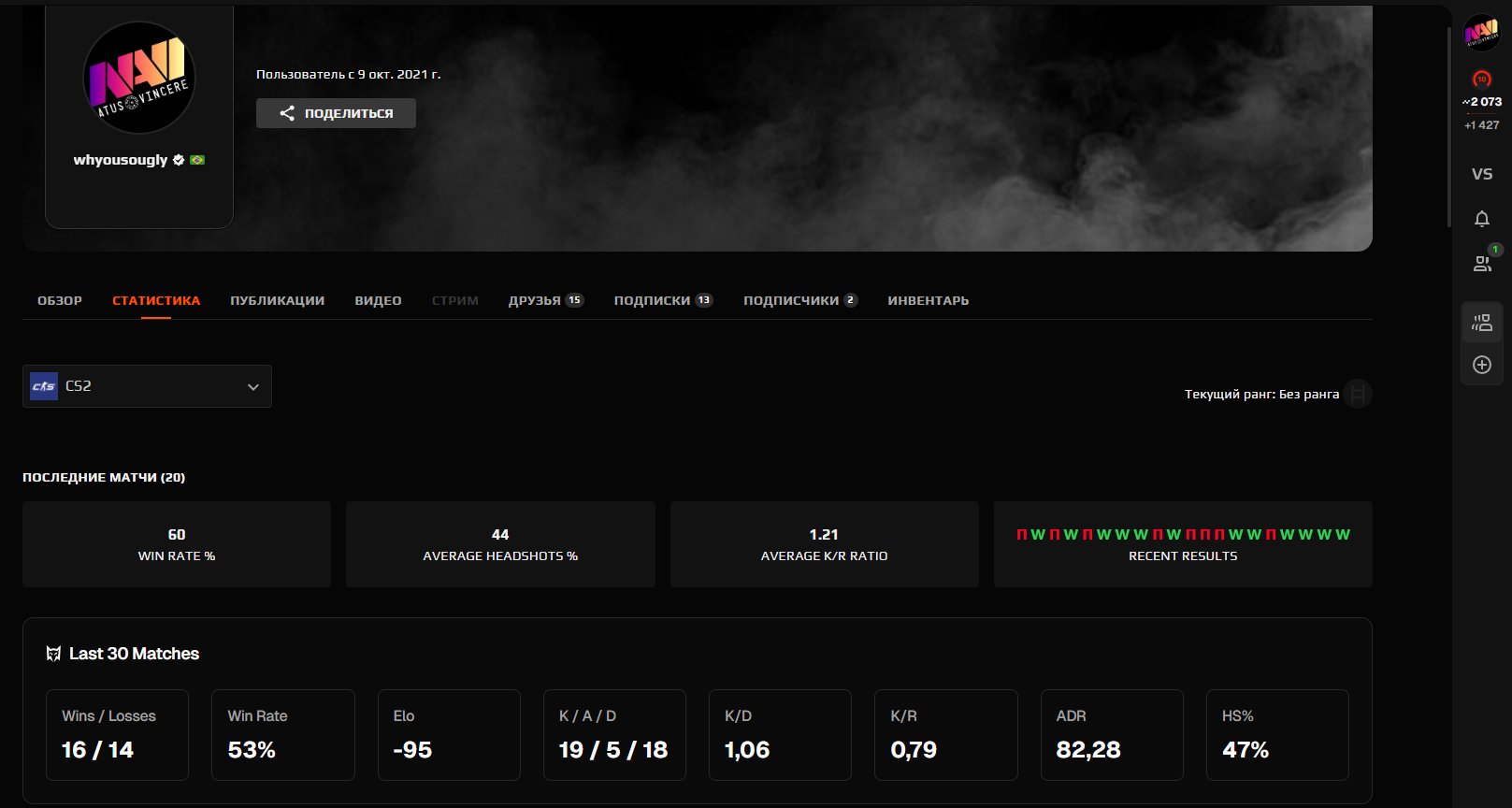Click the +1 427 Elo change text
This screenshot has width=1512, height=808.
(x=1481, y=125)
